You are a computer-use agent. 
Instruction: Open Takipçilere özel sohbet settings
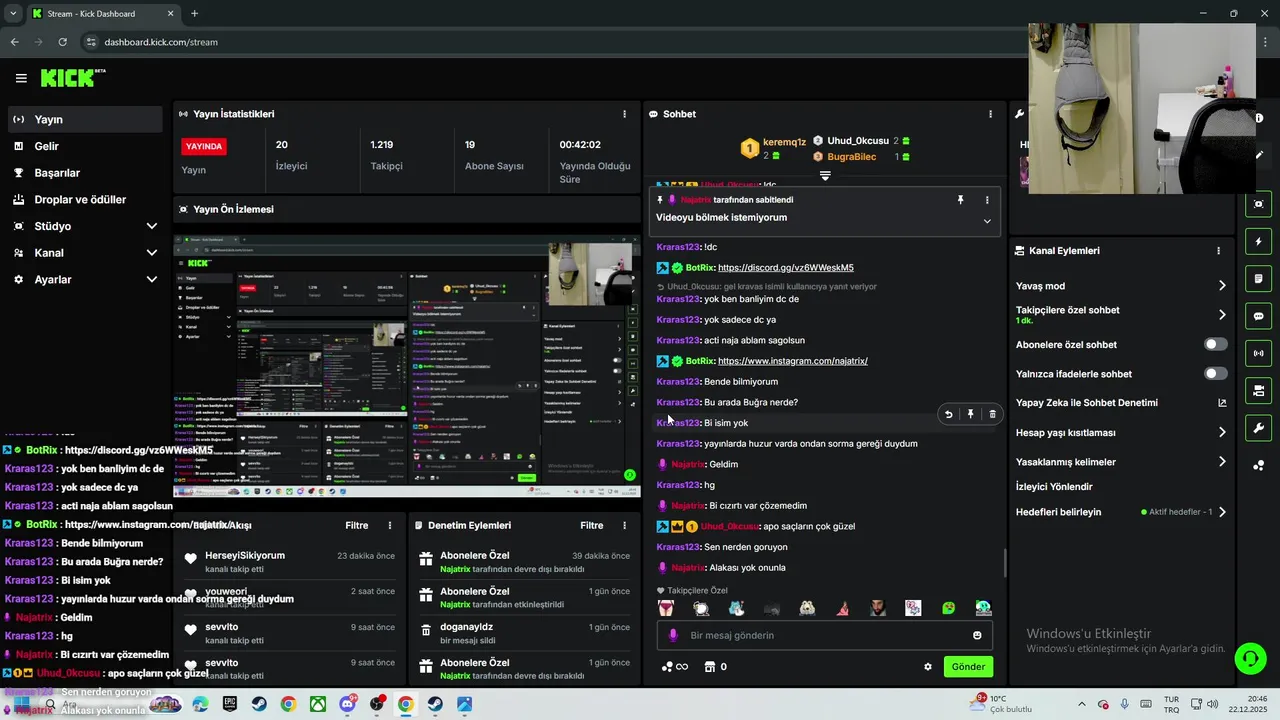click(1121, 314)
